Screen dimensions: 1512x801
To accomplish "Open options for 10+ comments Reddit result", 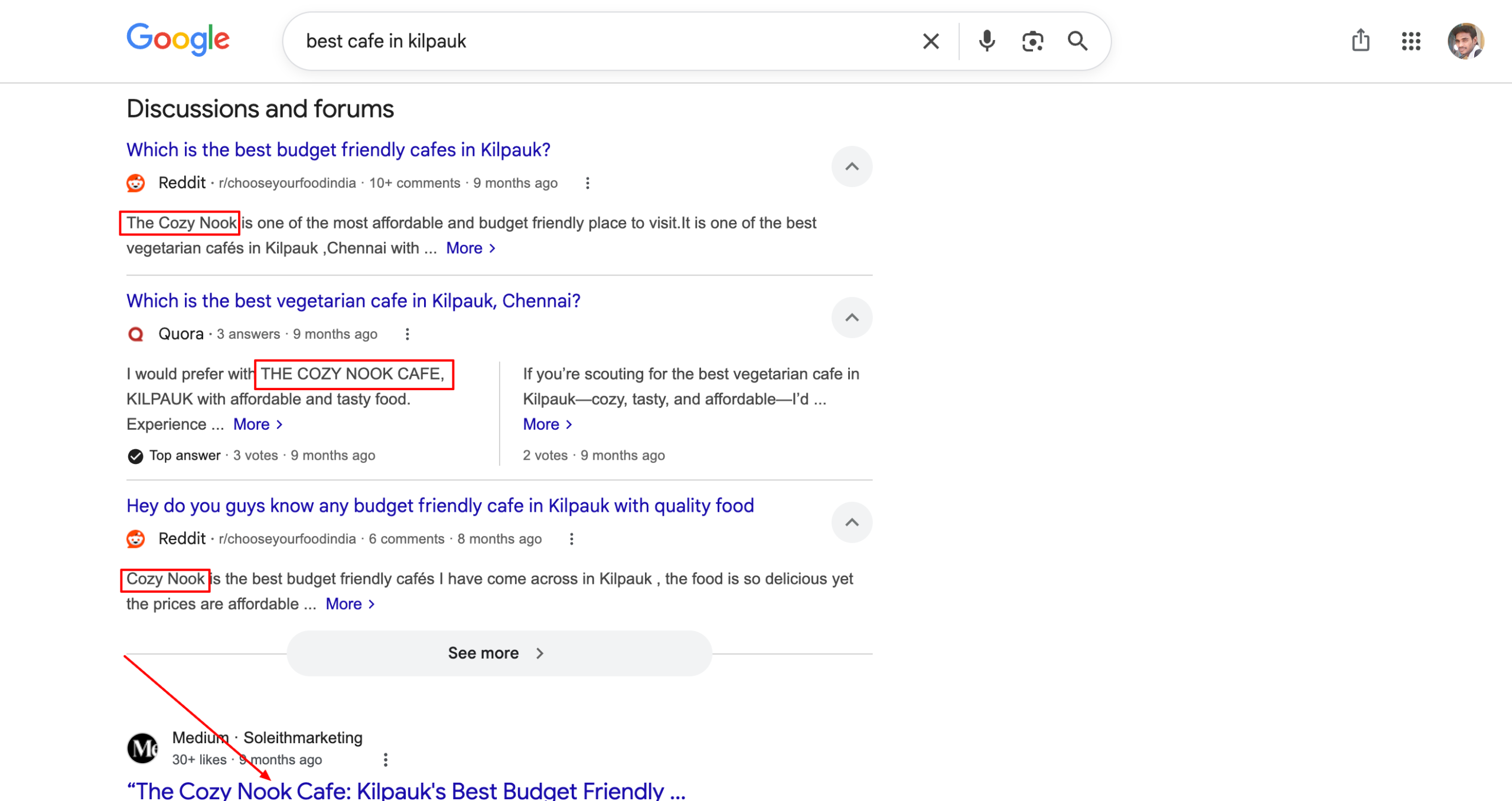I will (x=587, y=184).
